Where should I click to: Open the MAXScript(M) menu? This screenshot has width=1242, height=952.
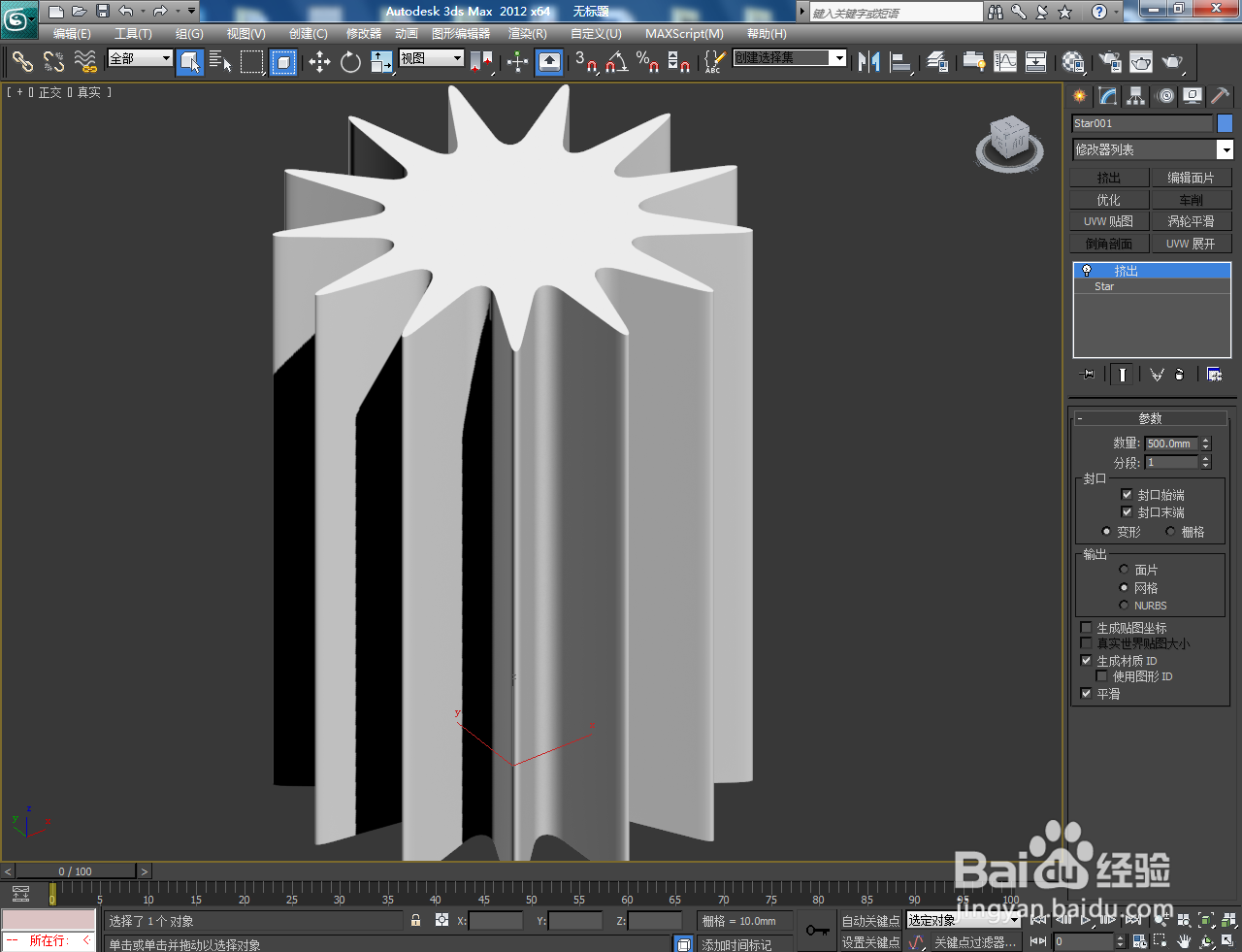(684, 34)
